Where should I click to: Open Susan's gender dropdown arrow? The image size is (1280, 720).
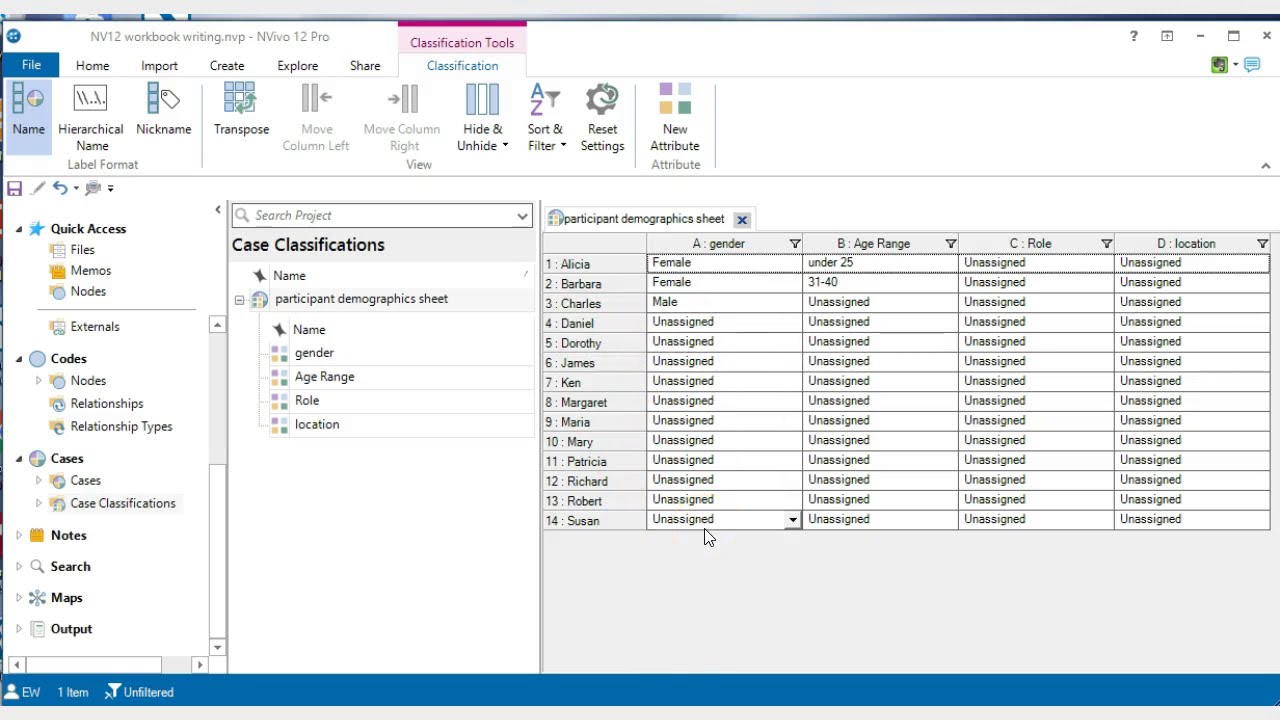click(x=793, y=520)
